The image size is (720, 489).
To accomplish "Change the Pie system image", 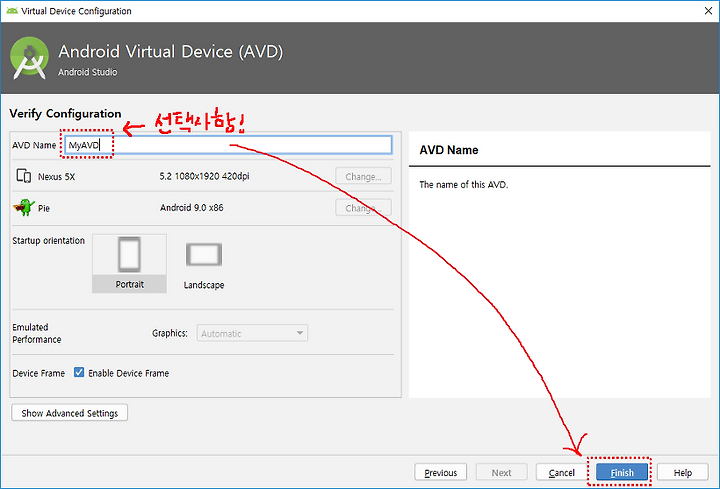I will tap(363, 208).
